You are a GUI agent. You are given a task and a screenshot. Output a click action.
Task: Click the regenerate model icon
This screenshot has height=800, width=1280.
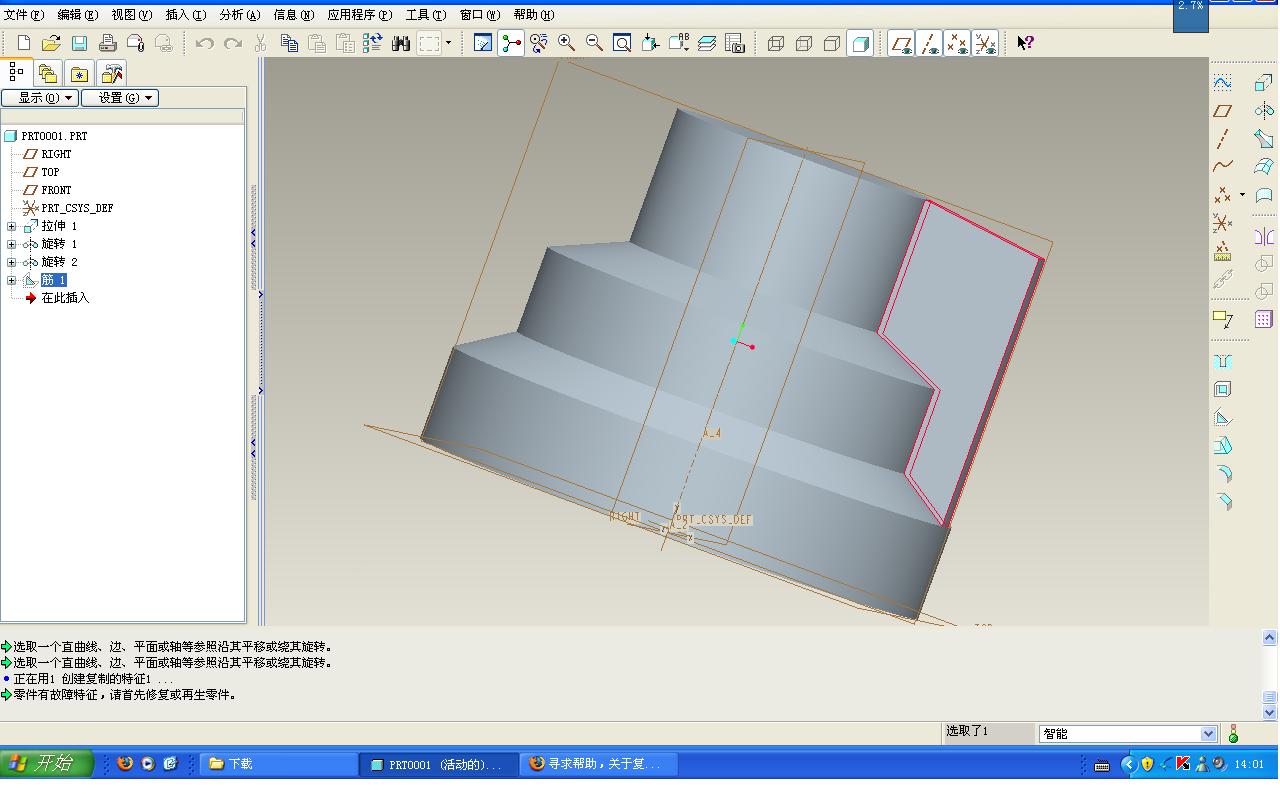(373, 43)
